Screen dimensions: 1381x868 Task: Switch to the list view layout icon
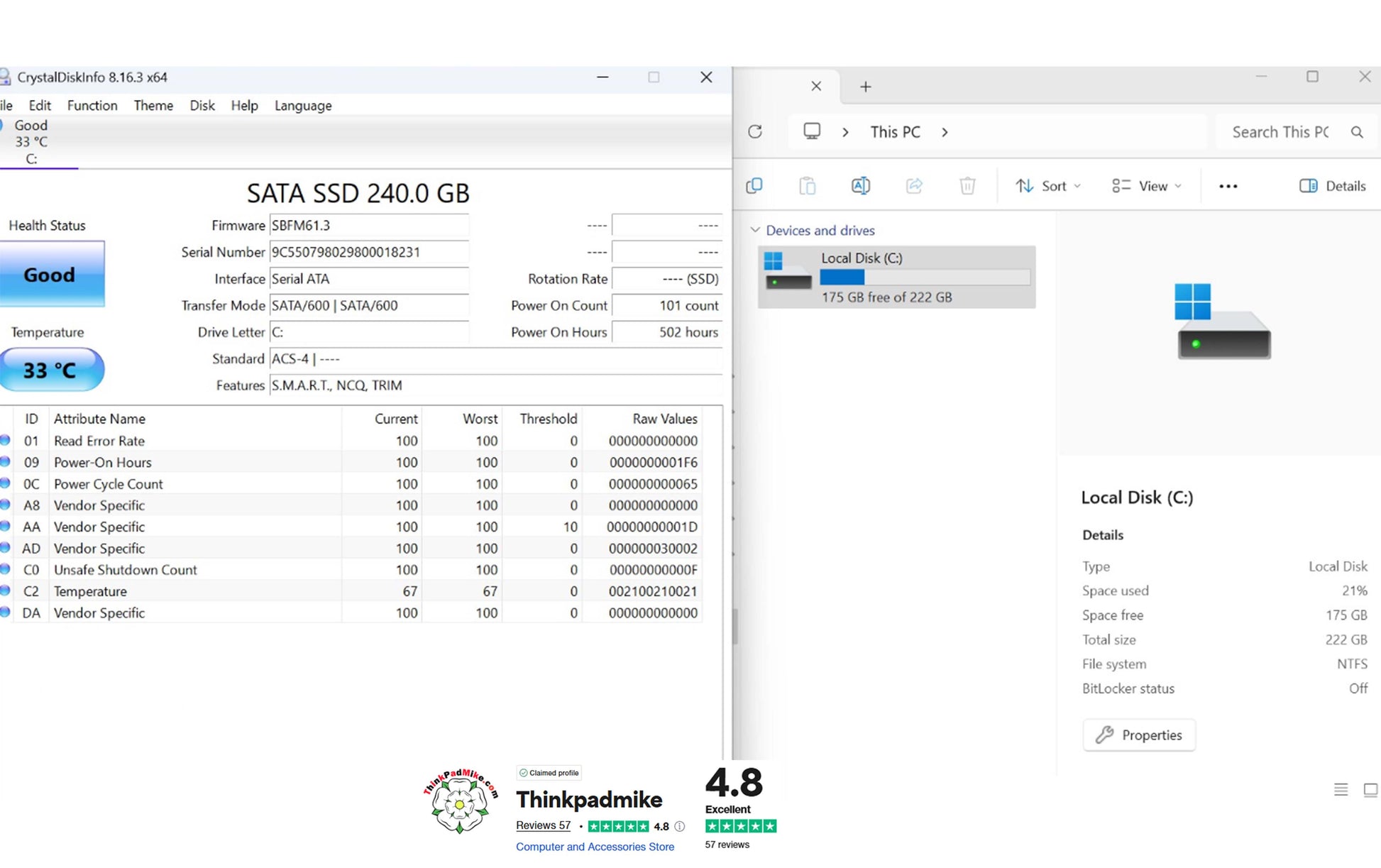tap(1341, 790)
